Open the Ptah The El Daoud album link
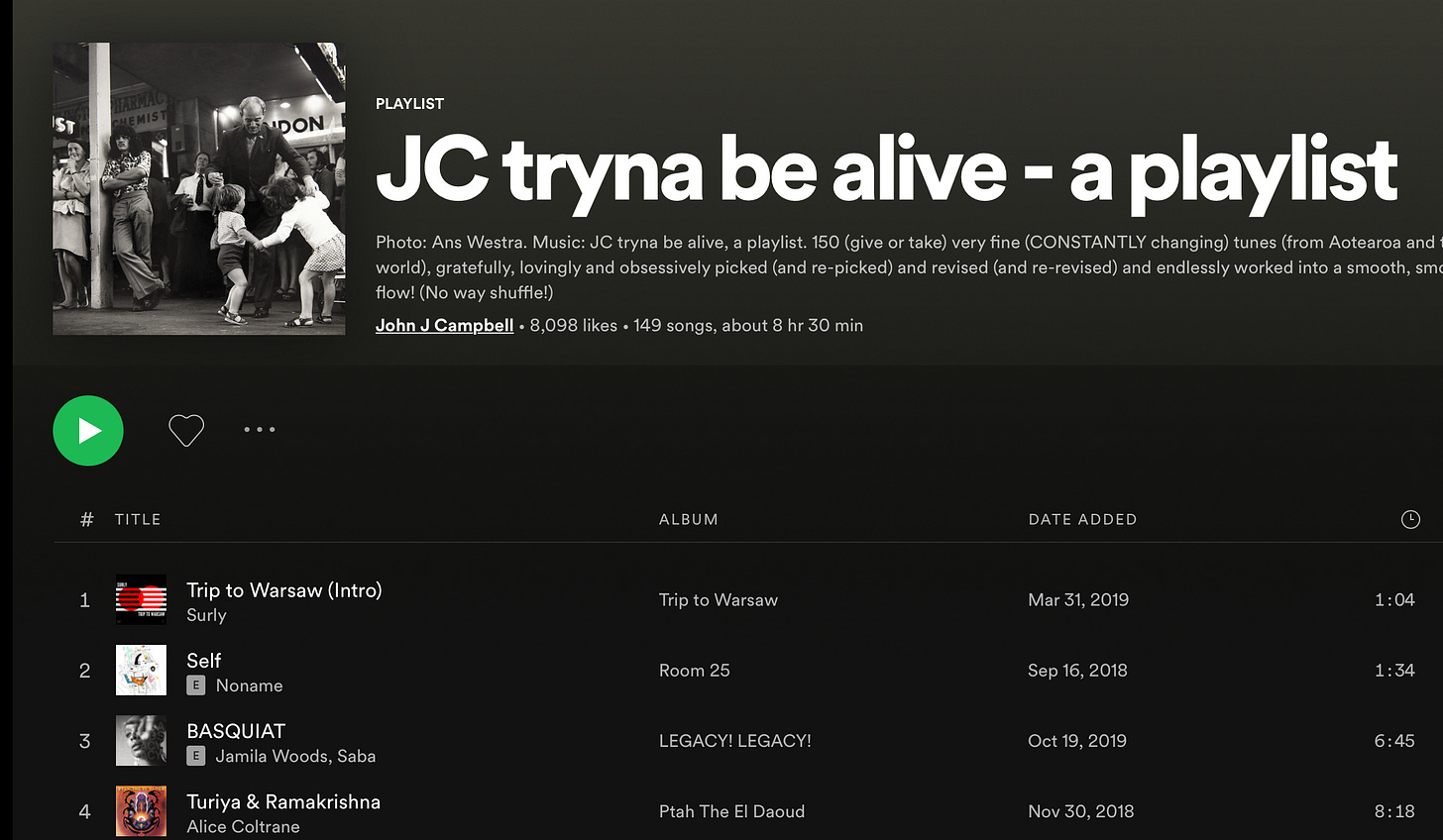This screenshot has height=840, width=1443. [731, 811]
